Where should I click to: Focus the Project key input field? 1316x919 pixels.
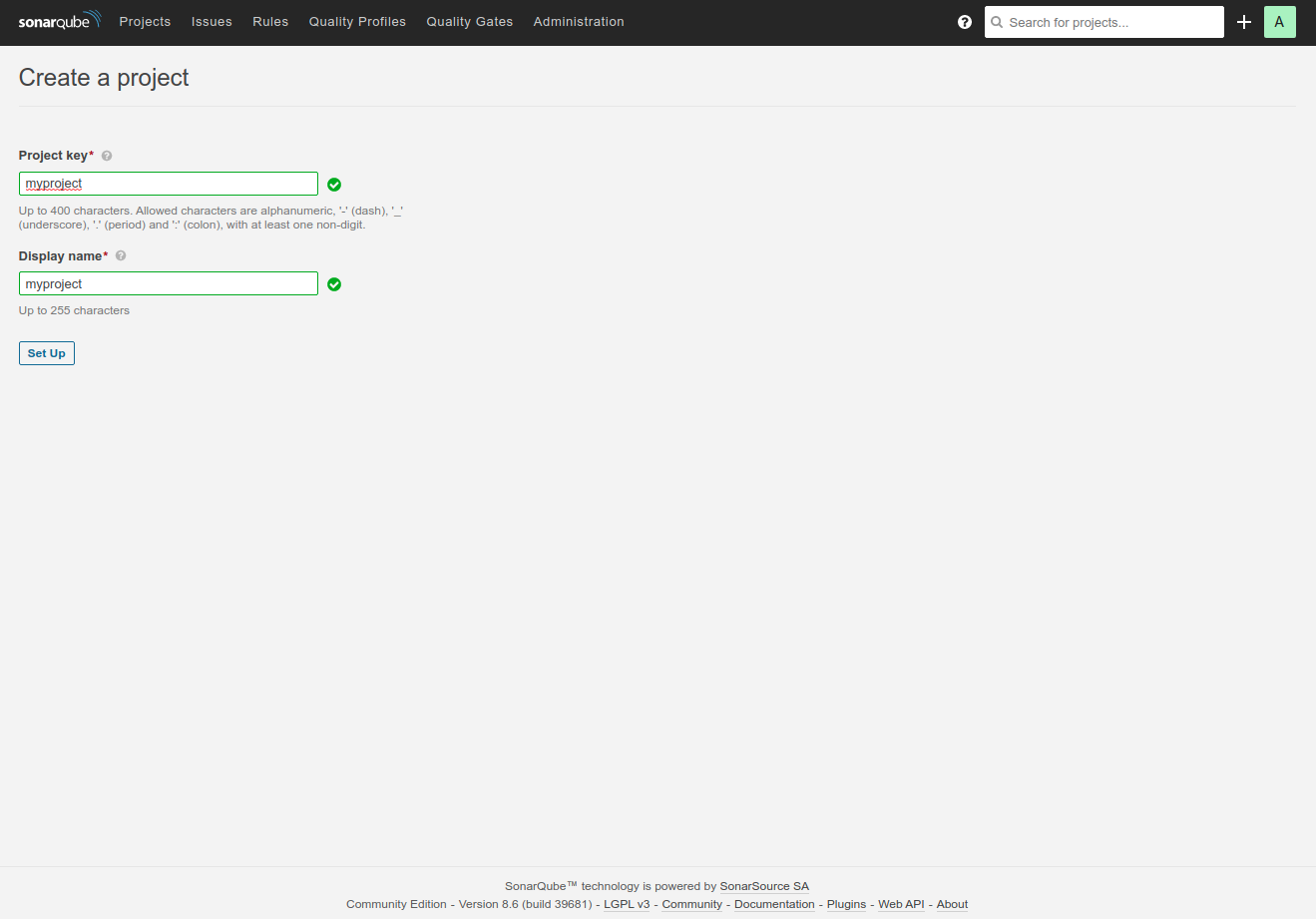(168, 183)
